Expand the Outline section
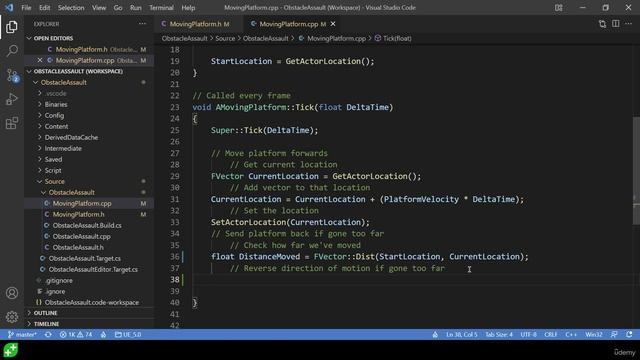The height and width of the screenshot is (360, 640). coord(45,313)
